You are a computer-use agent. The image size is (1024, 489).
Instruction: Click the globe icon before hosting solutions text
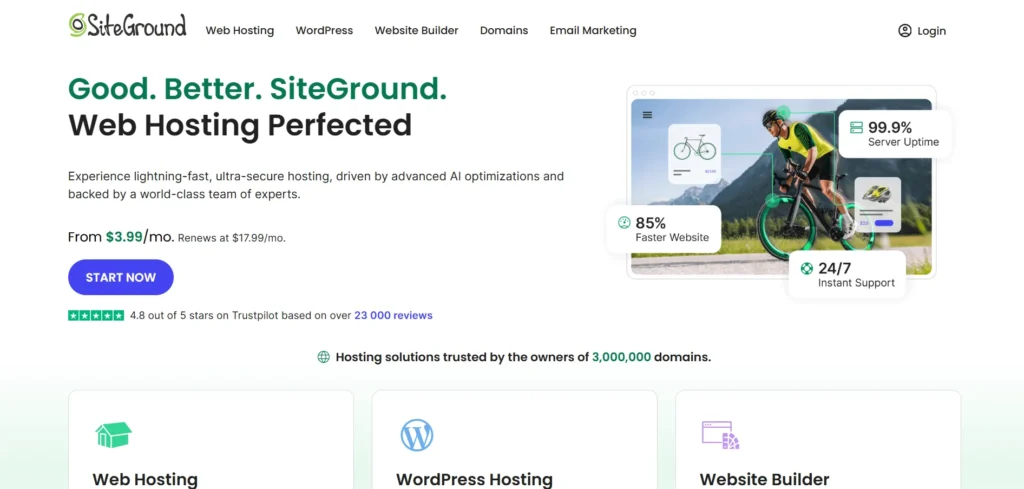tap(323, 357)
